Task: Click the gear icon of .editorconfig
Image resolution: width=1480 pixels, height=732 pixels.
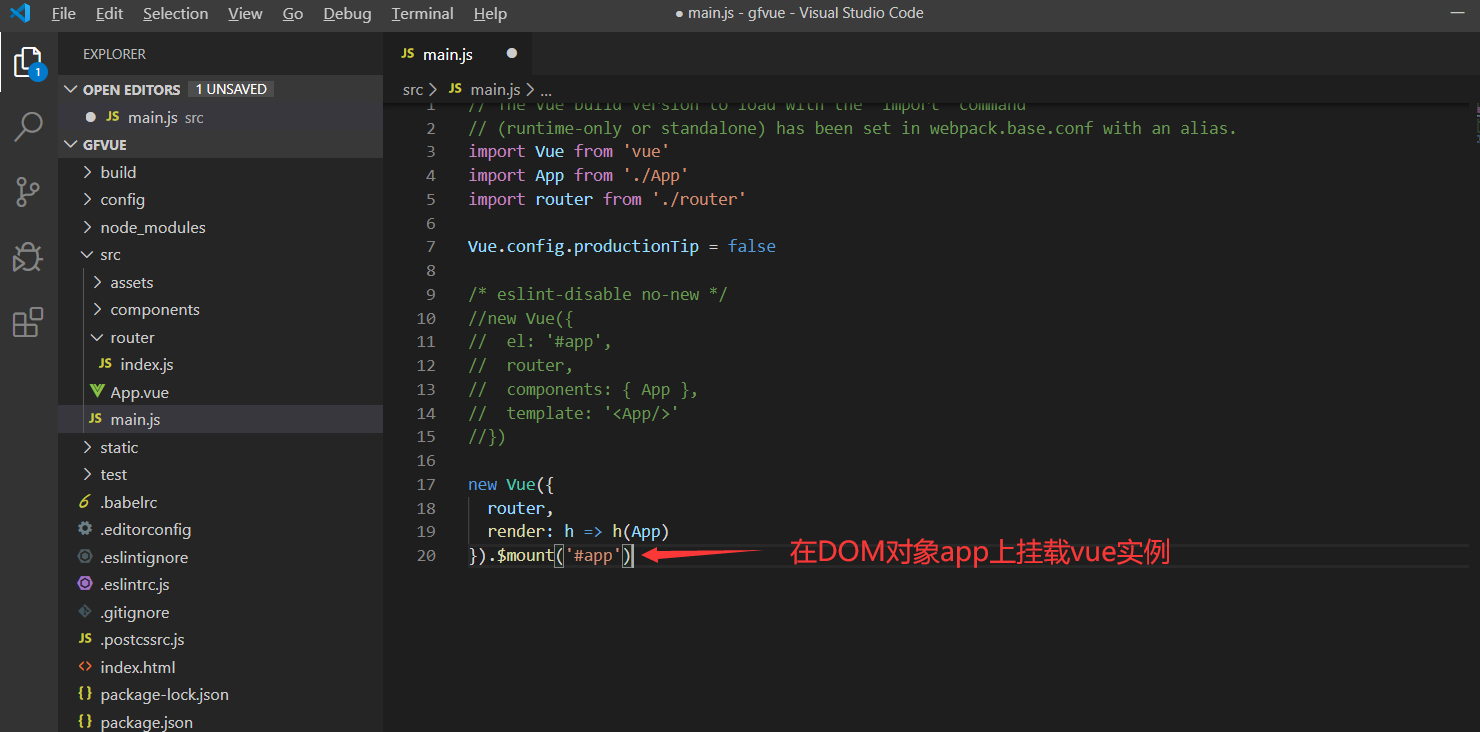Action: 85,529
